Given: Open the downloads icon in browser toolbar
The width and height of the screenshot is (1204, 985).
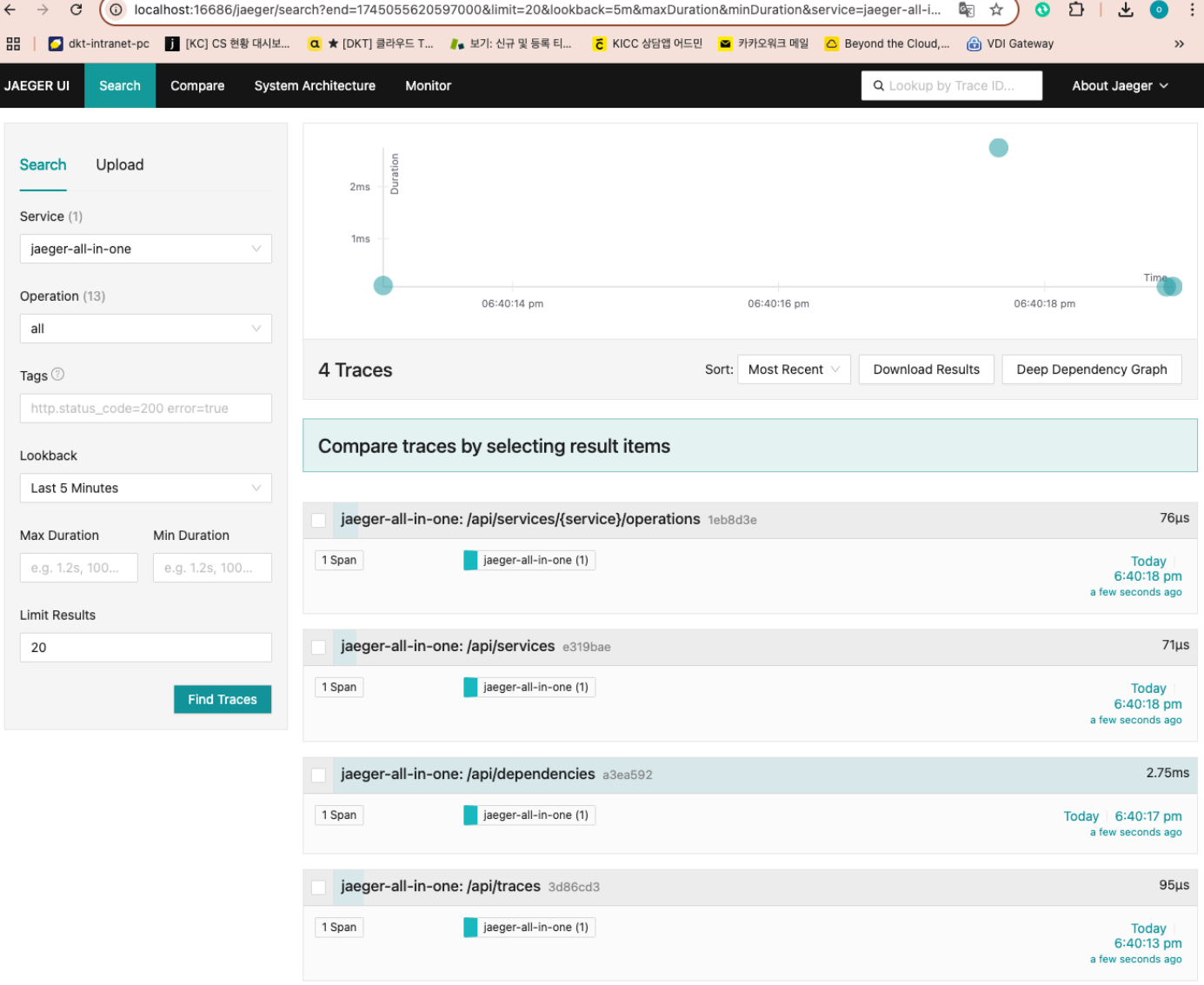Looking at the screenshot, I should click(1126, 10).
